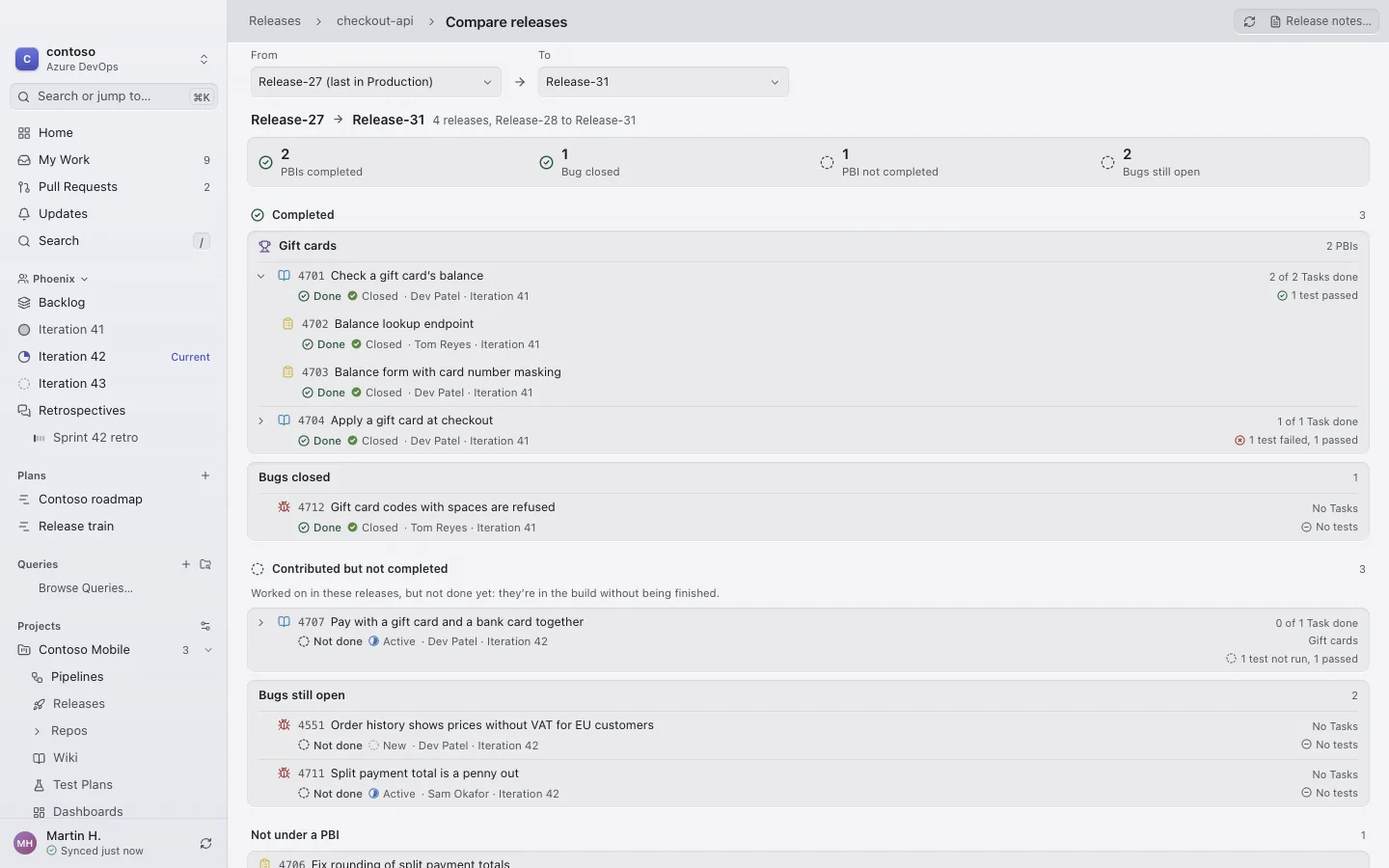1389x868 pixels.
Task: Open Sprint 42 retro
Action: tap(114, 438)
